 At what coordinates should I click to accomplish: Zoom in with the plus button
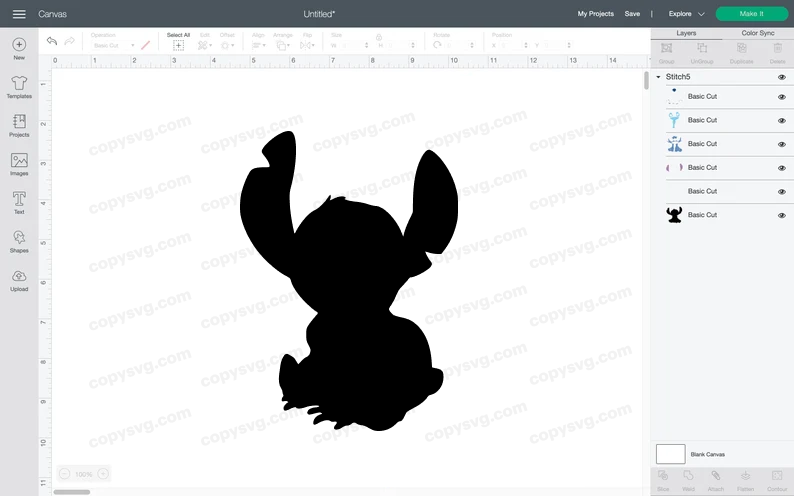pyautogui.click(x=103, y=474)
